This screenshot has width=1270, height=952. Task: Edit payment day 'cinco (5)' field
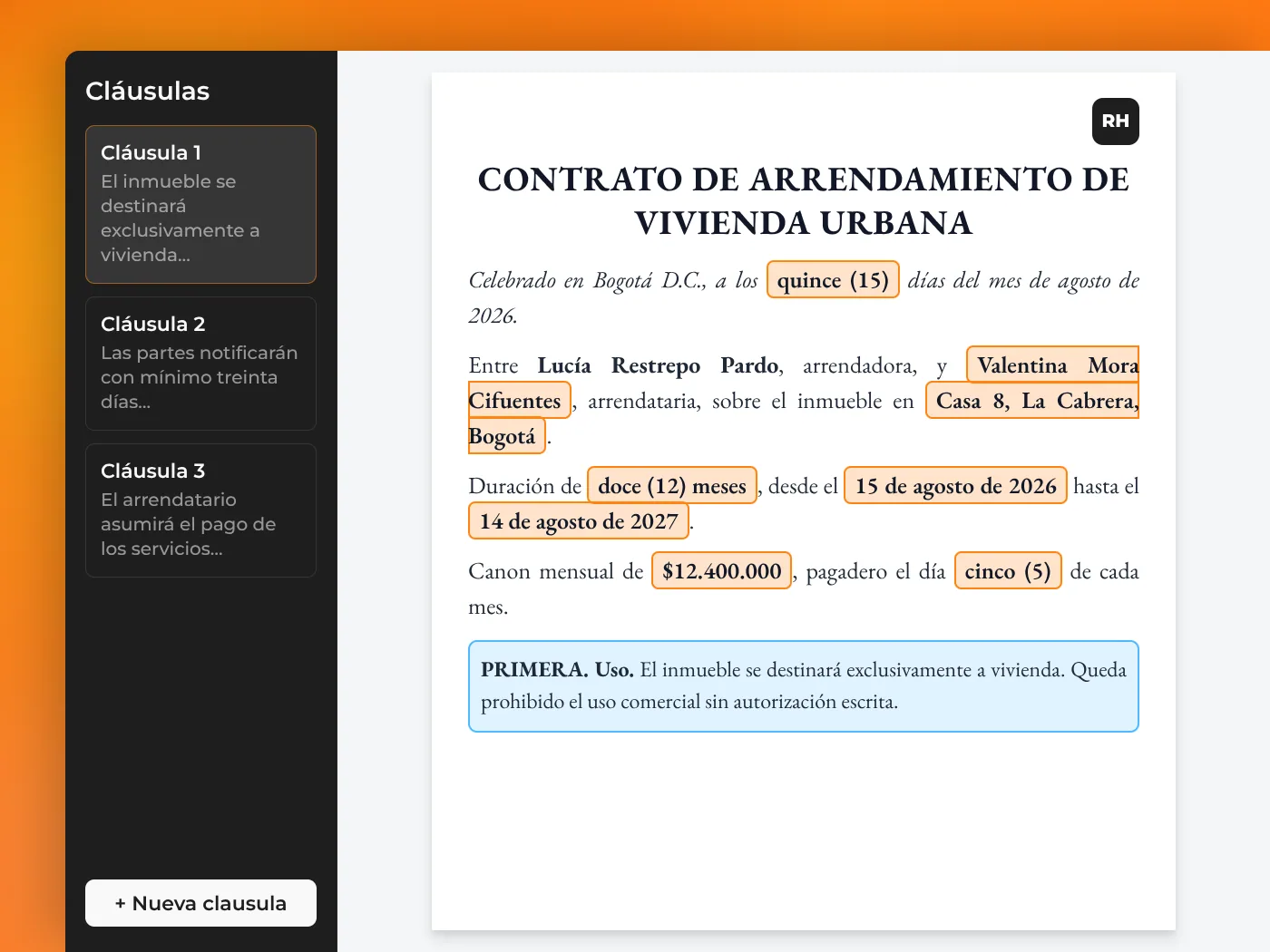(1008, 571)
